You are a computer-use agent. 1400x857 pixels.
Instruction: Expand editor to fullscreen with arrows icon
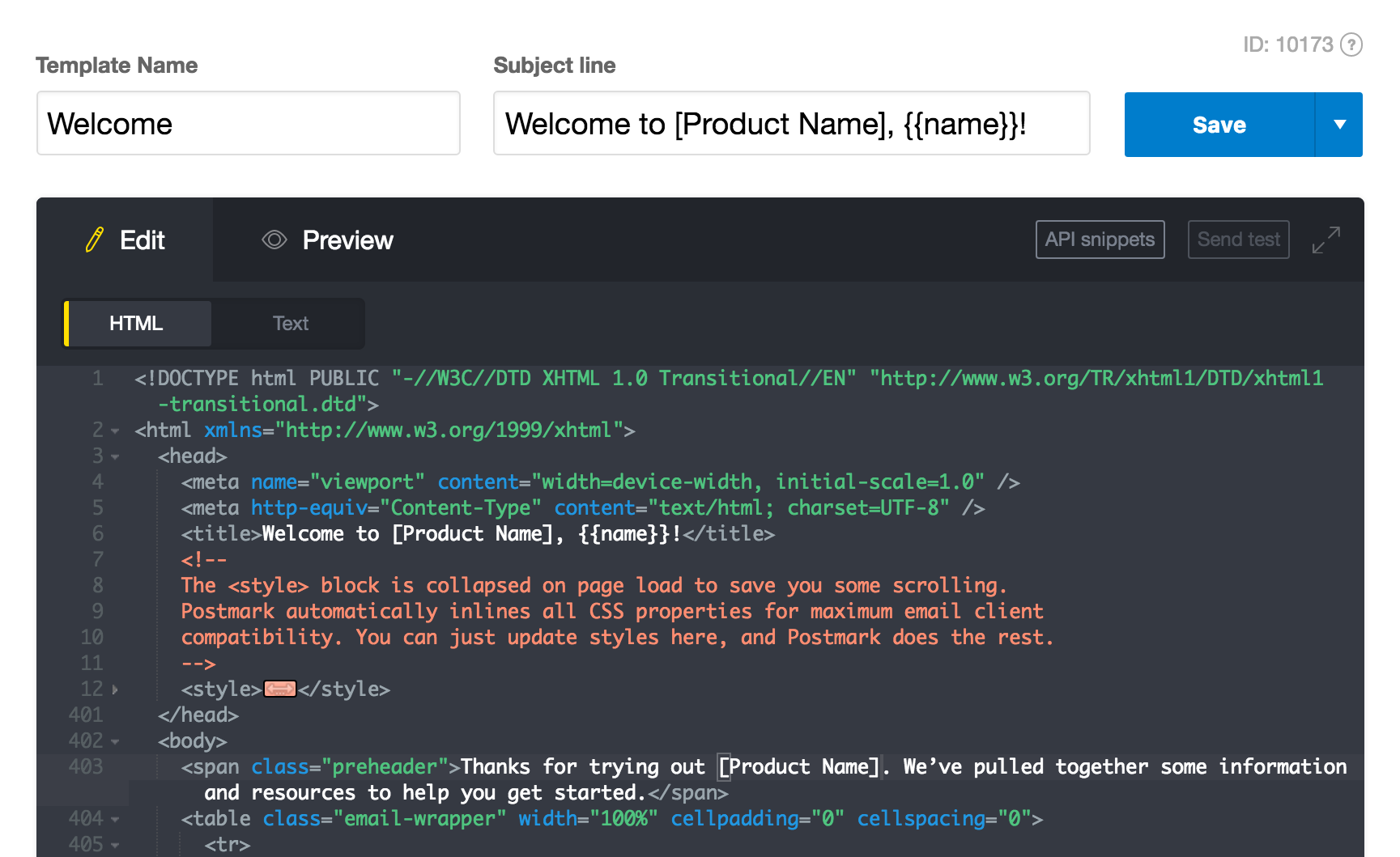tap(1326, 240)
